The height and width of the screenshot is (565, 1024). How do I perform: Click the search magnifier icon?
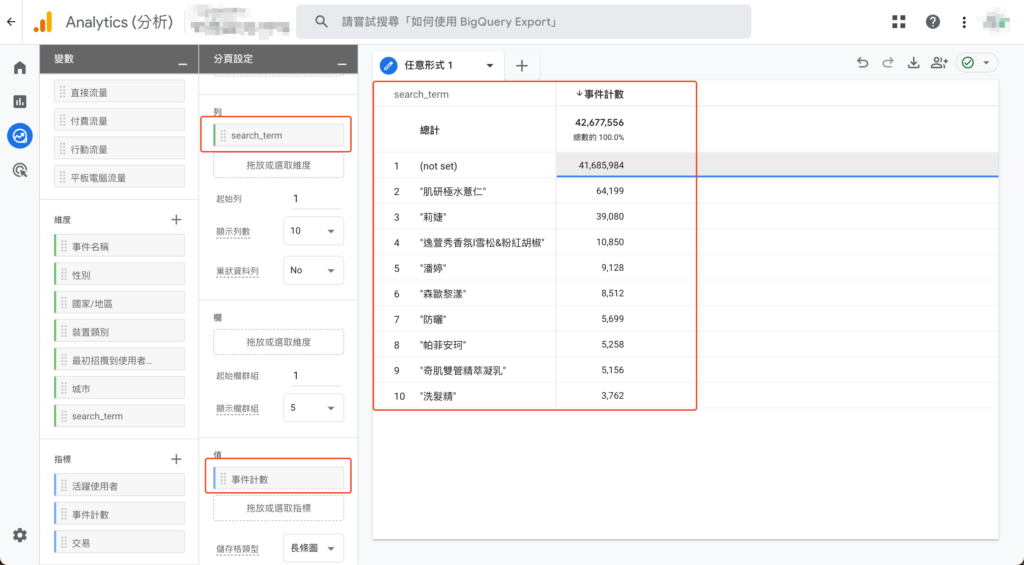point(321,22)
